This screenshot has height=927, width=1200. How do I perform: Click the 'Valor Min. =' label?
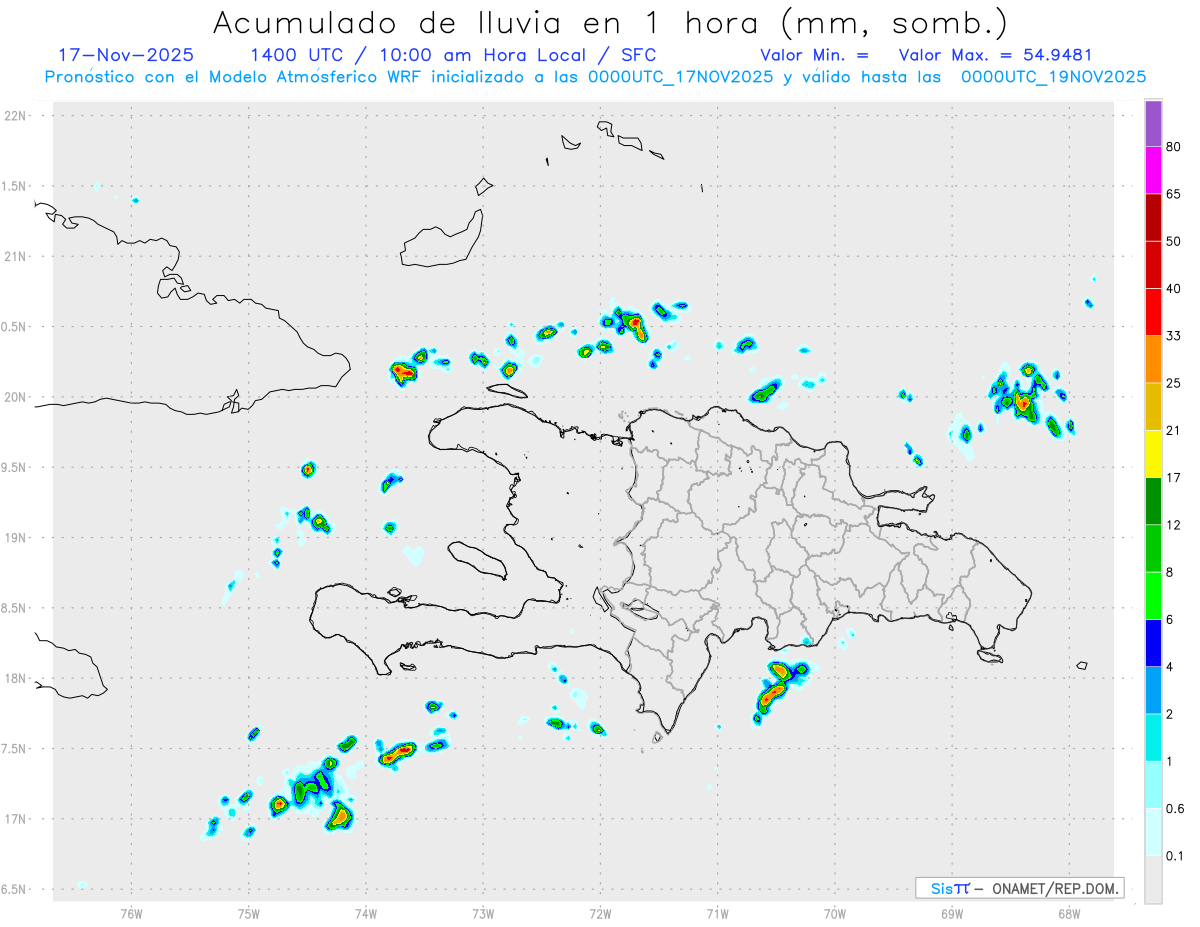click(814, 55)
